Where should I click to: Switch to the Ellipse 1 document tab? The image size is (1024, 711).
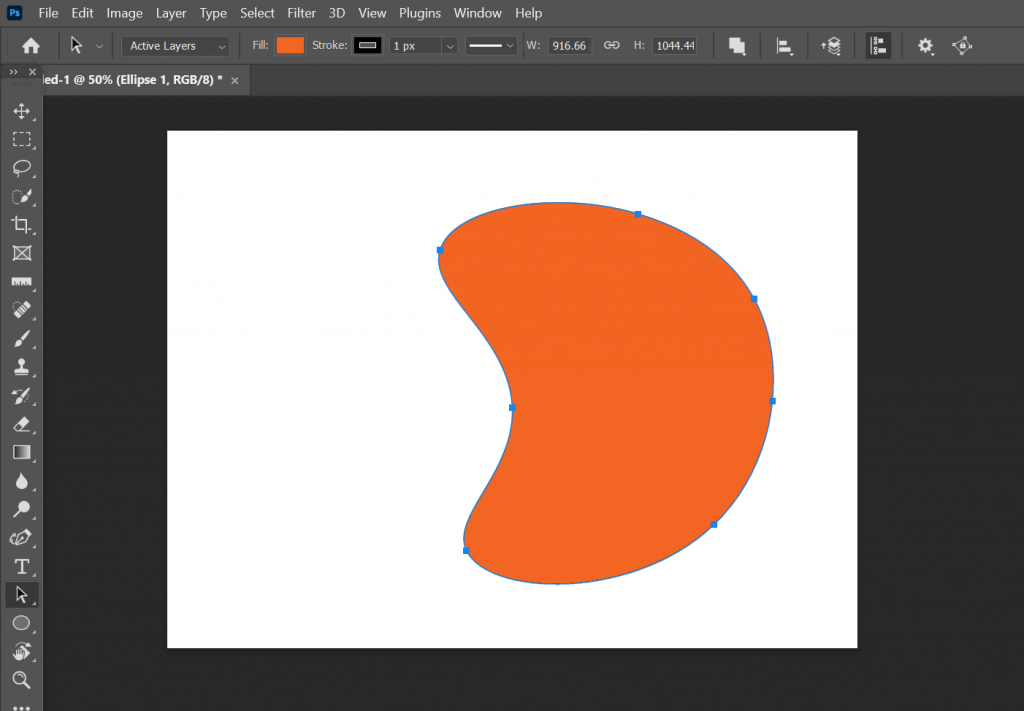click(x=130, y=80)
